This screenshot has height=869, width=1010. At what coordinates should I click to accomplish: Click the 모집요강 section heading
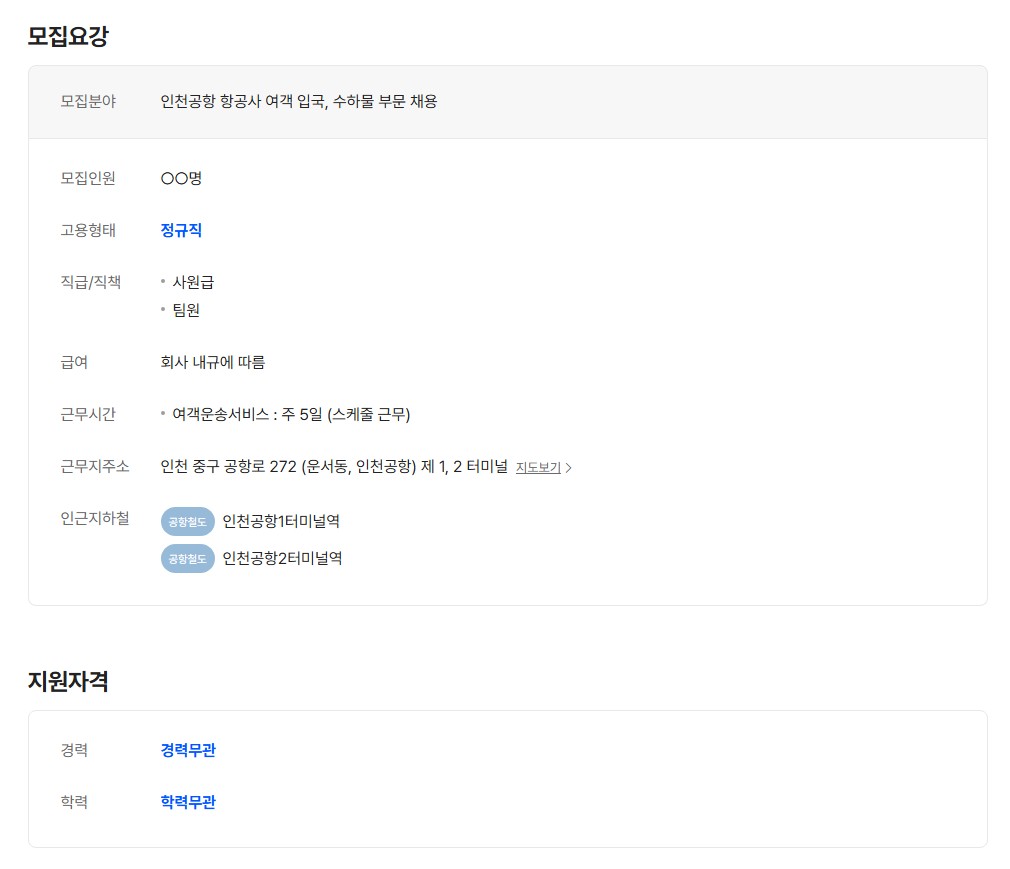coord(68,37)
